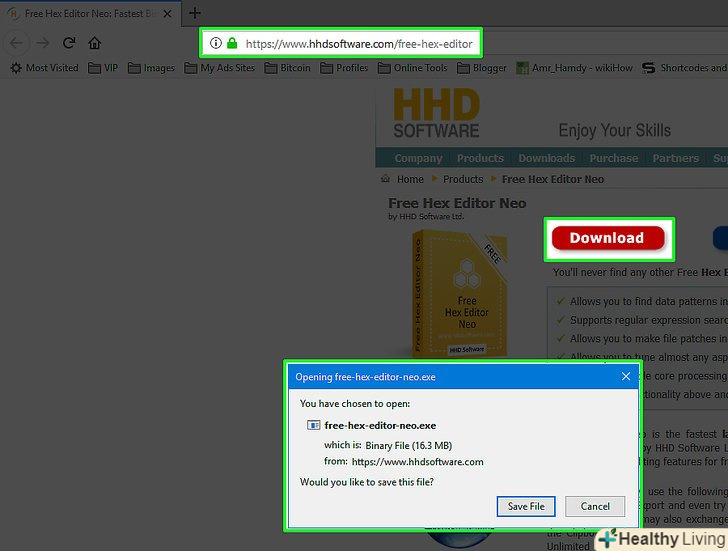
Task: Open the My Ads Sites bookmark folder
Action: pos(220,68)
